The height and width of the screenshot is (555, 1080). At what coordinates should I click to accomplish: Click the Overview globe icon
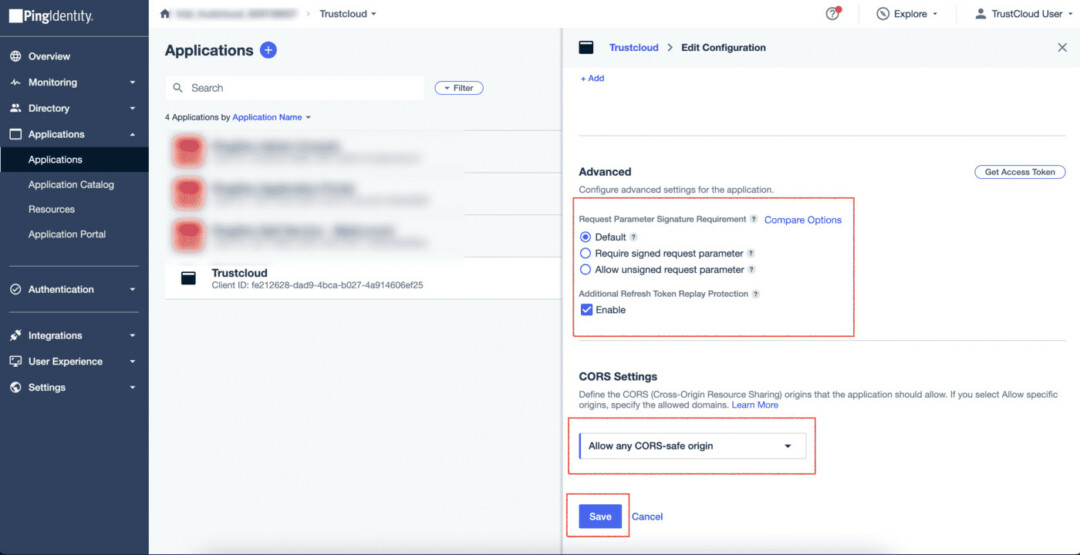pyautogui.click(x=15, y=56)
